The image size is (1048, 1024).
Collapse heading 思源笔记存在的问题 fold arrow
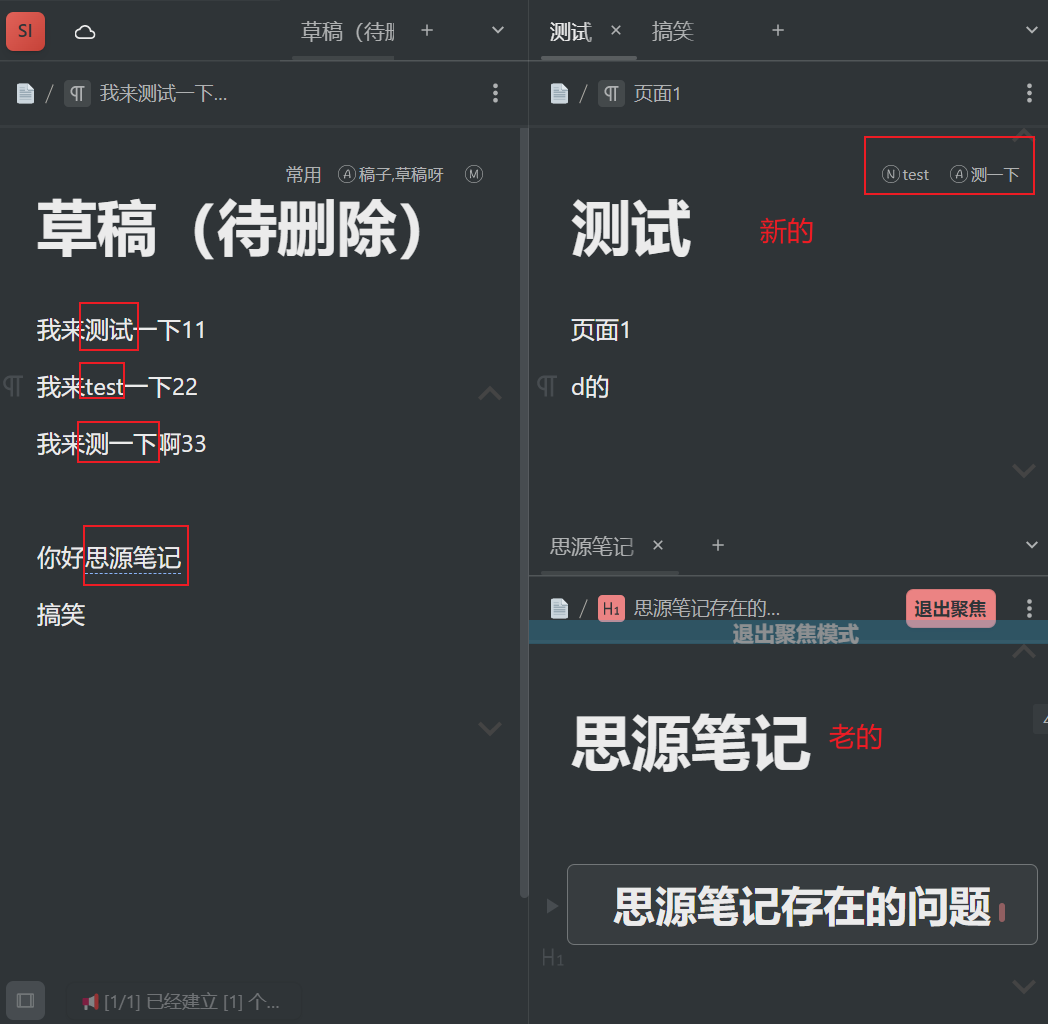[x=552, y=906]
